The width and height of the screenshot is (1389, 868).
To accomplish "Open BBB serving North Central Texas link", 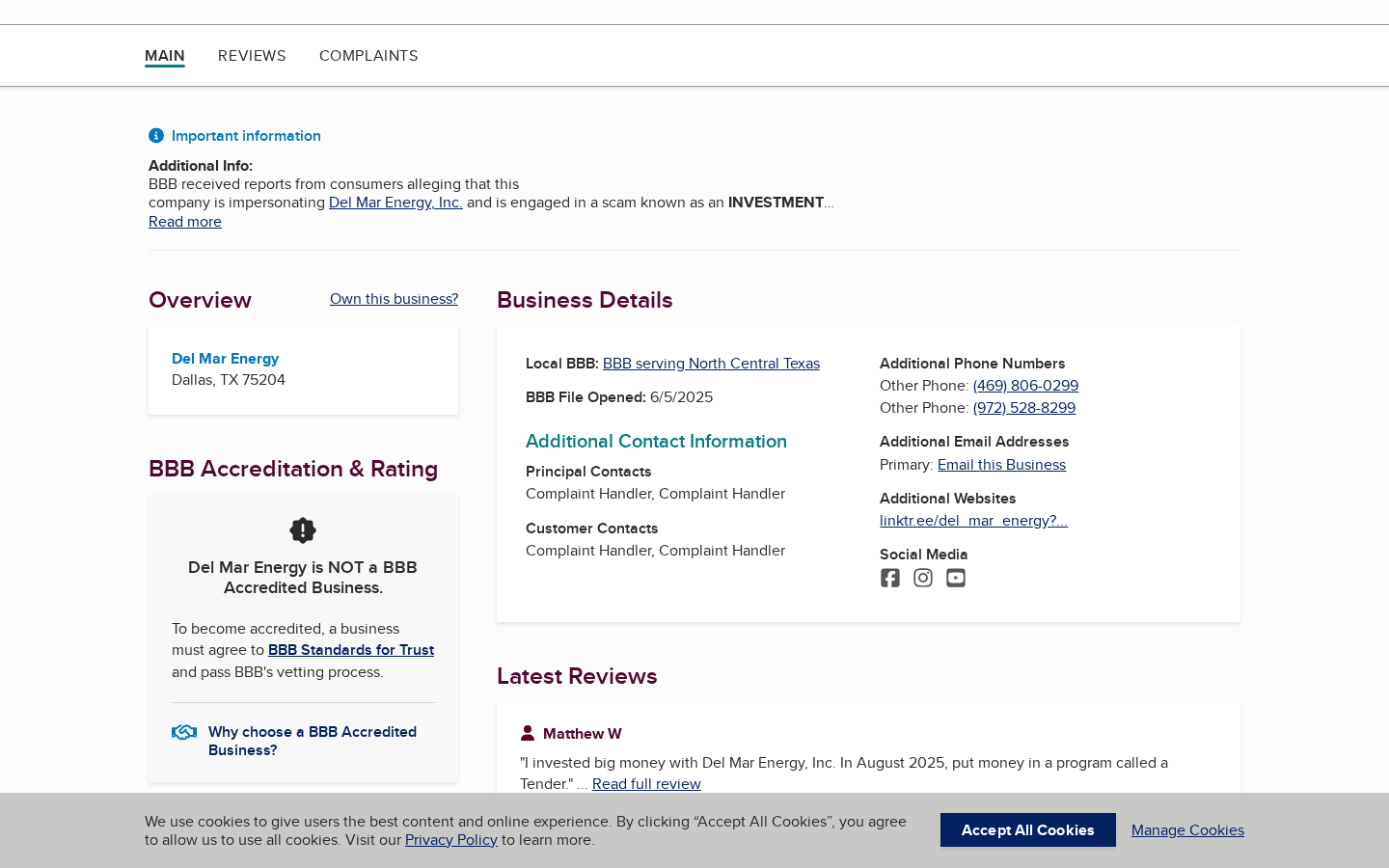I will pos(711,364).
